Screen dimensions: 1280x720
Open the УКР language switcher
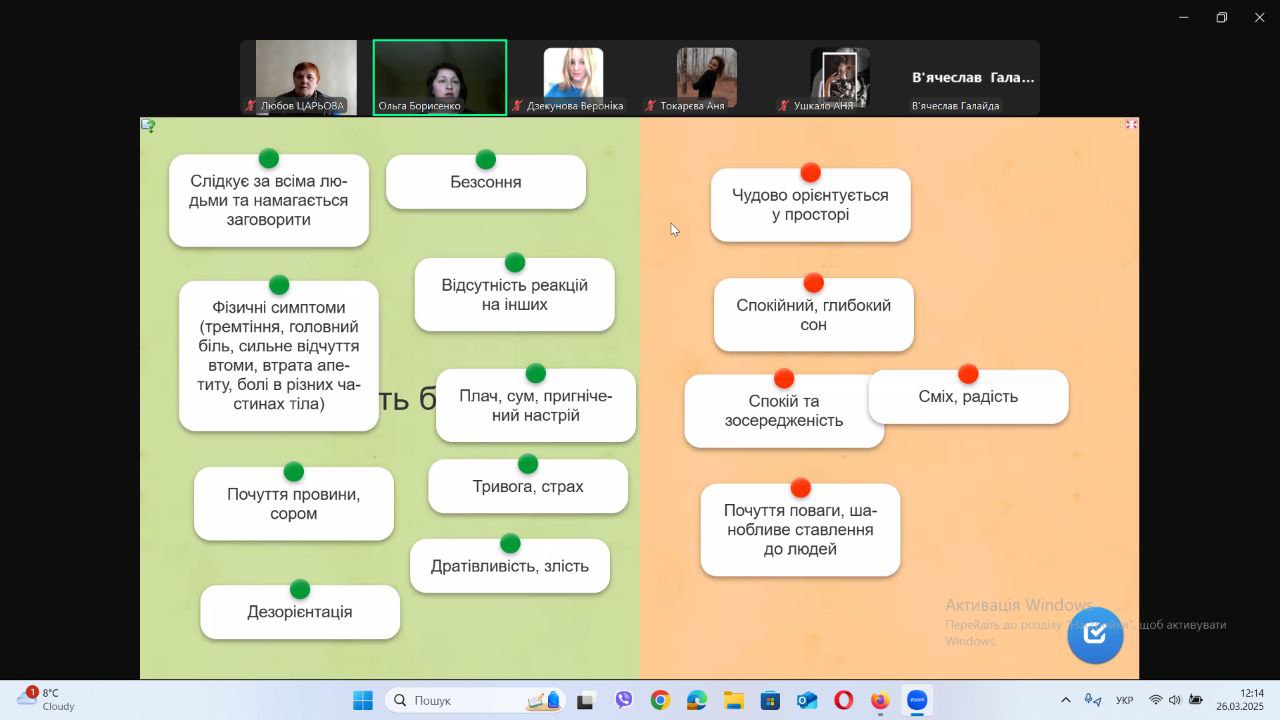(1124, 700)
